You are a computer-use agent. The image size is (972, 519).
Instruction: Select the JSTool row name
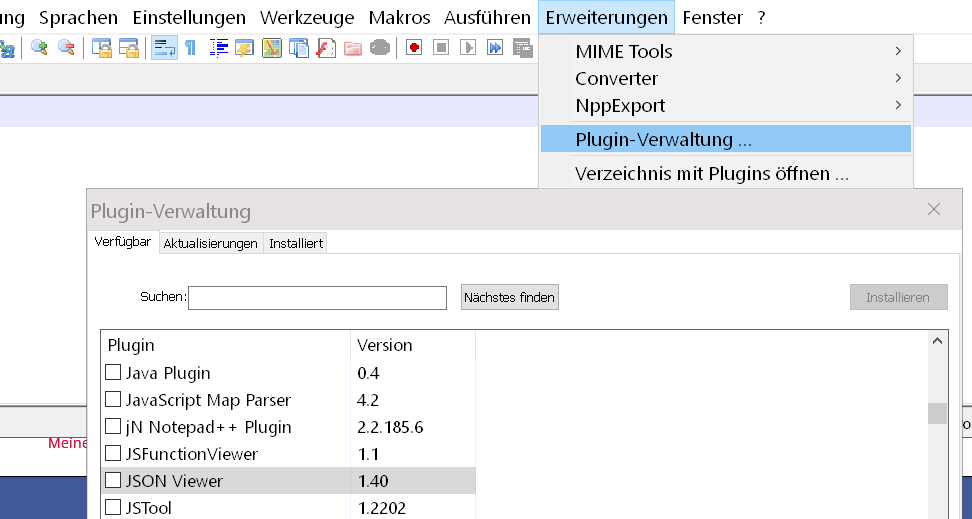tap(149, 508)
